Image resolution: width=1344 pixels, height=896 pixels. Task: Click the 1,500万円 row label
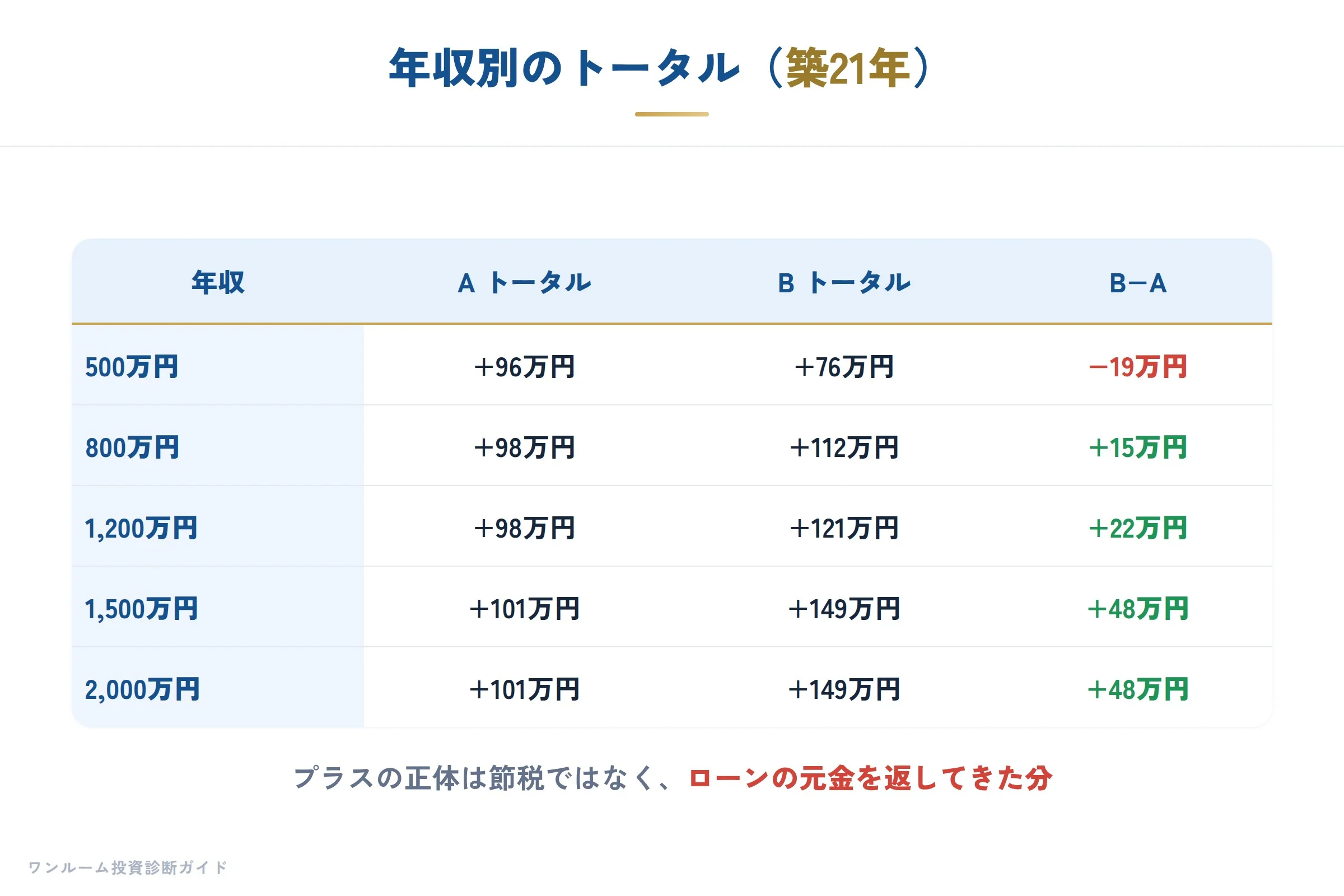(x=141, y=609)
